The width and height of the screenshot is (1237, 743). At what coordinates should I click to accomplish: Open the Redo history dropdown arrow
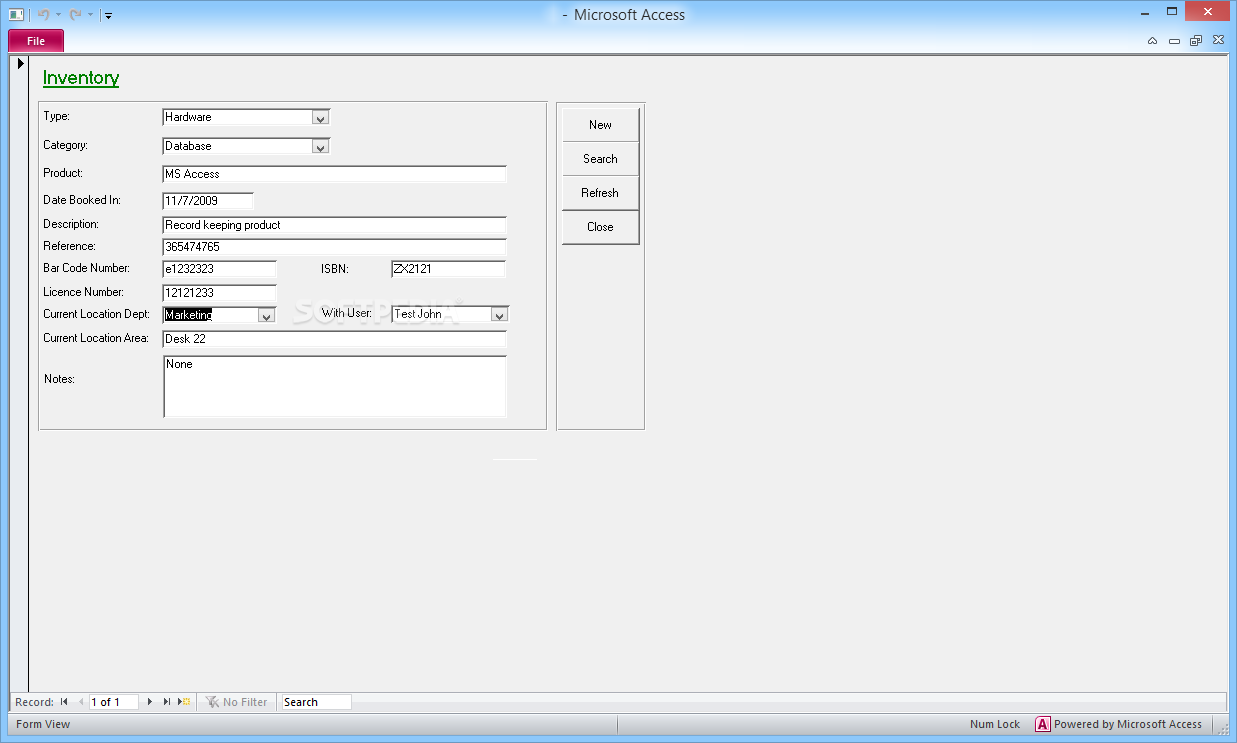pos(90,15)
